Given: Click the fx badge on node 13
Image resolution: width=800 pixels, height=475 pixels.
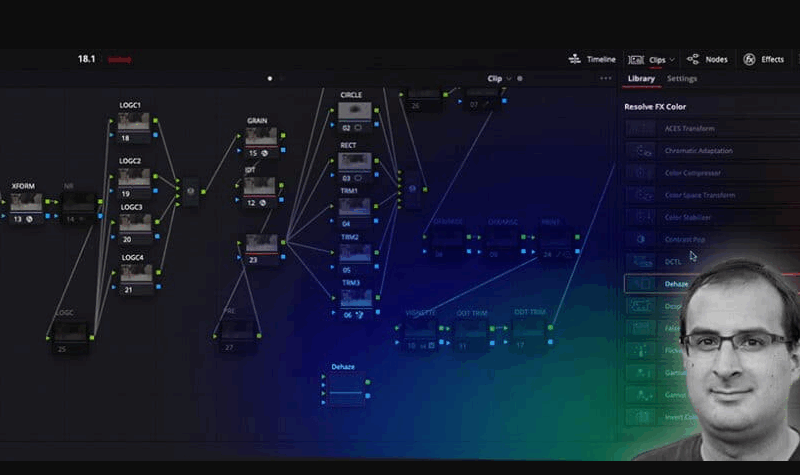Looking at the screenshot, I should (30, 219).
